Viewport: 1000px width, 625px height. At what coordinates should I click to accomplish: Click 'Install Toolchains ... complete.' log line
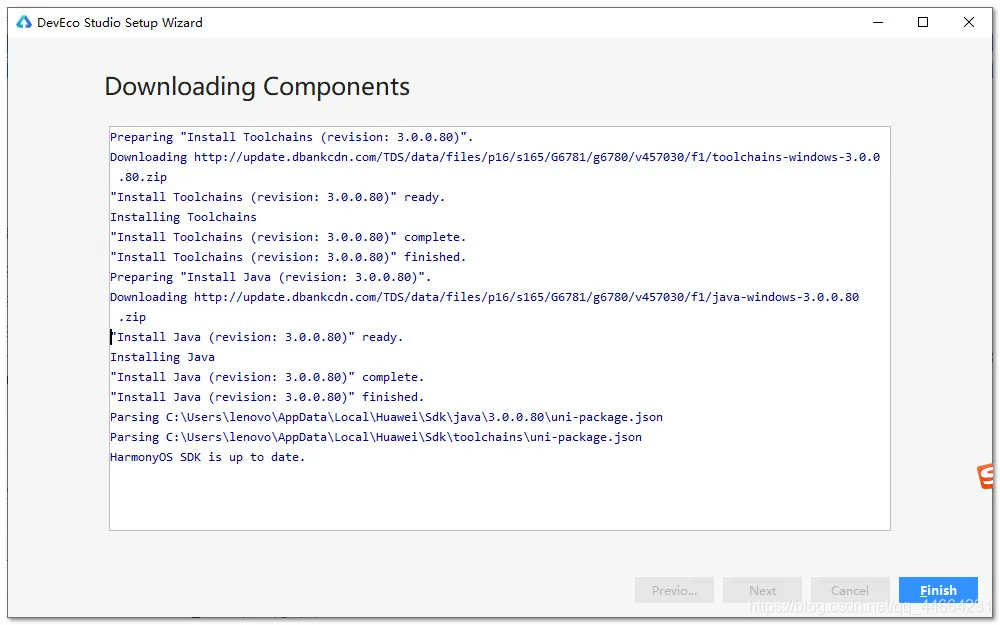(288, 237)
